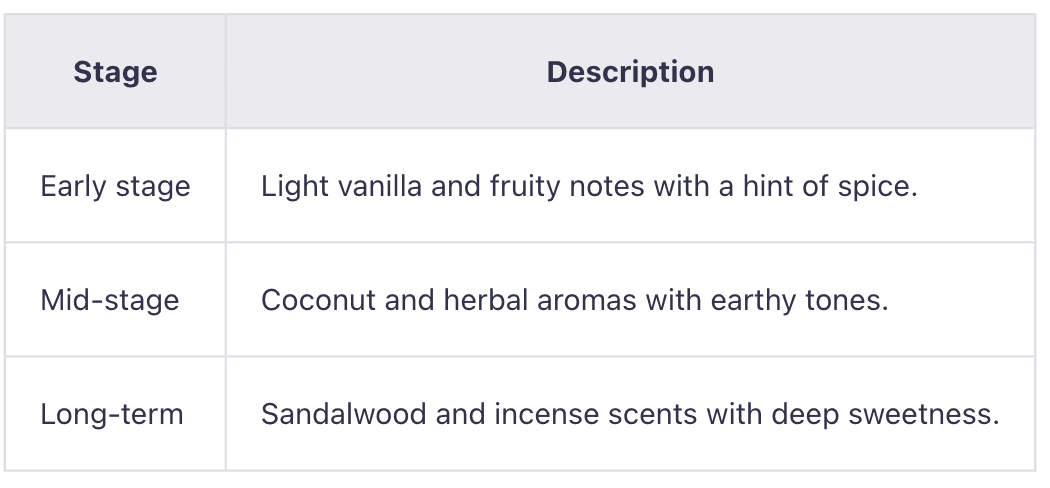Click the Mid-stage description cell
The width and height of the screenshot is (1050, 488).
click(x=575, y=300)
